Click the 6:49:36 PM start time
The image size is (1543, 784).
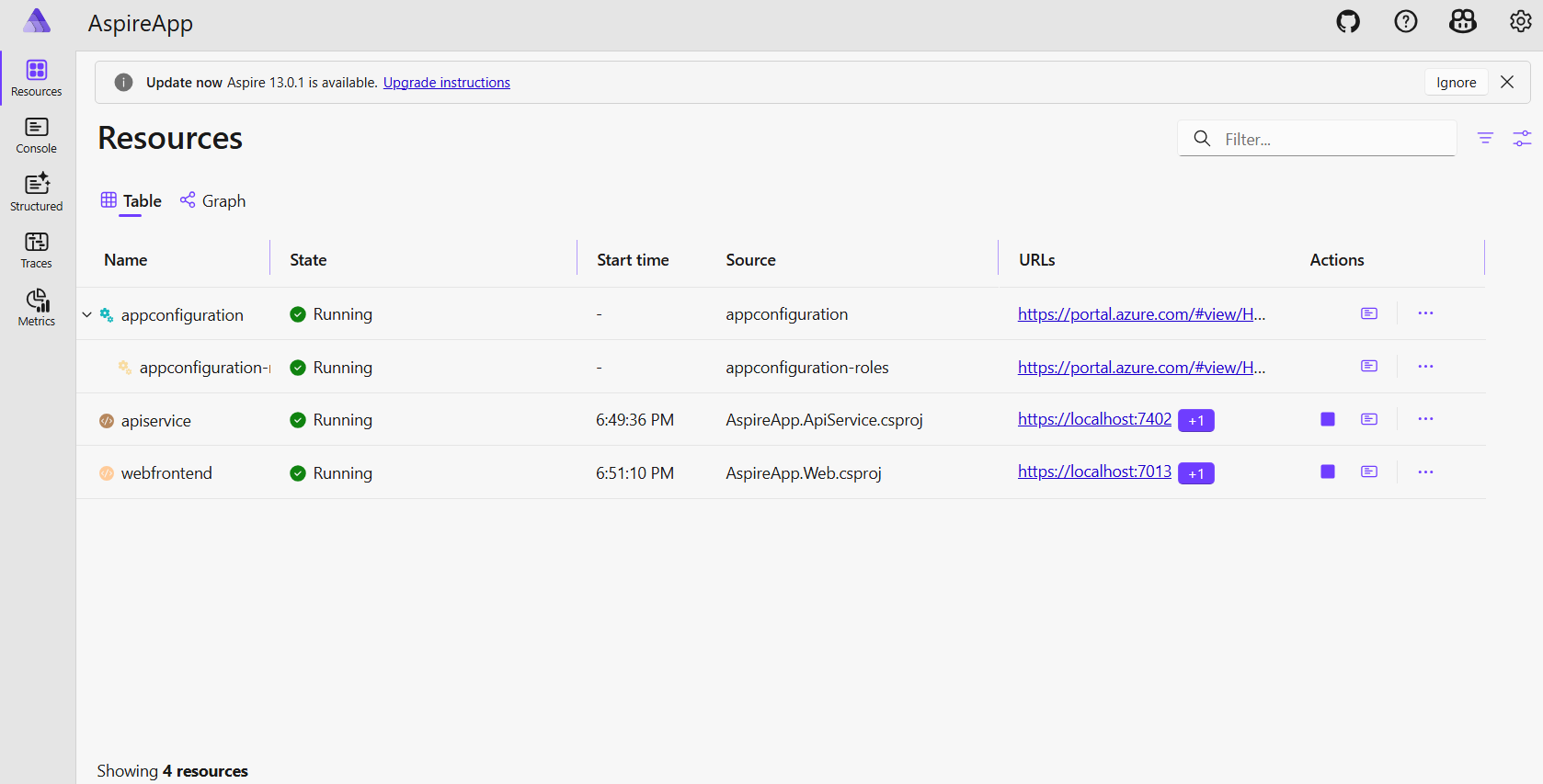(634, 420)
